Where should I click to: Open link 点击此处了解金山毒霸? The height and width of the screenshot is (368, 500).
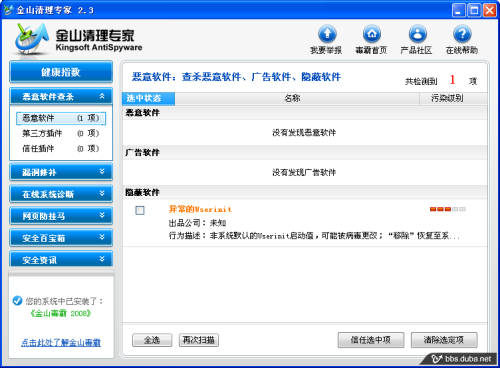pyautogui.click(x=61, y=342)
